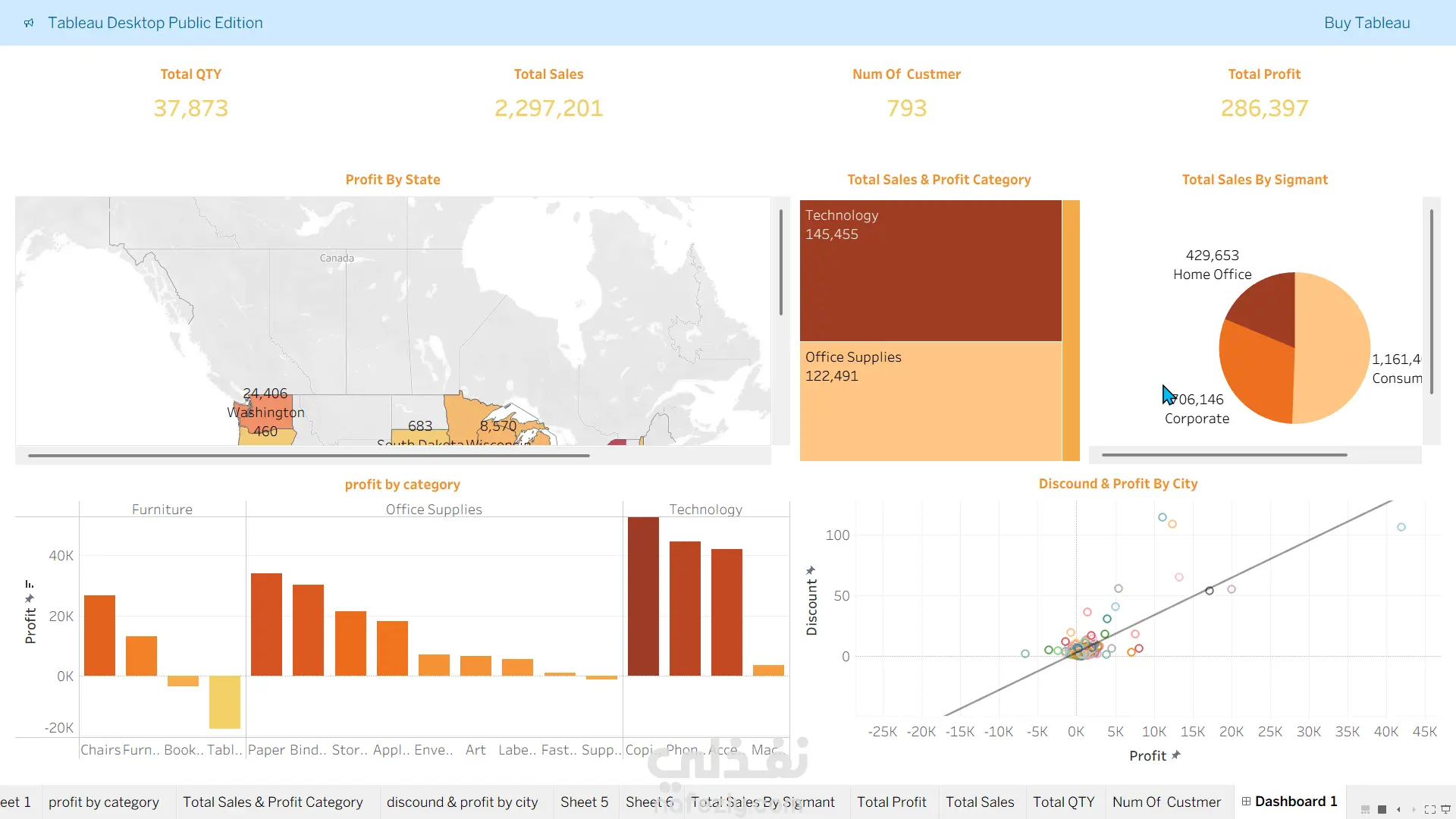The image size is (1456, 819).
Task: Select the Technology block in the treemap
Action: [x=930, y=271]
